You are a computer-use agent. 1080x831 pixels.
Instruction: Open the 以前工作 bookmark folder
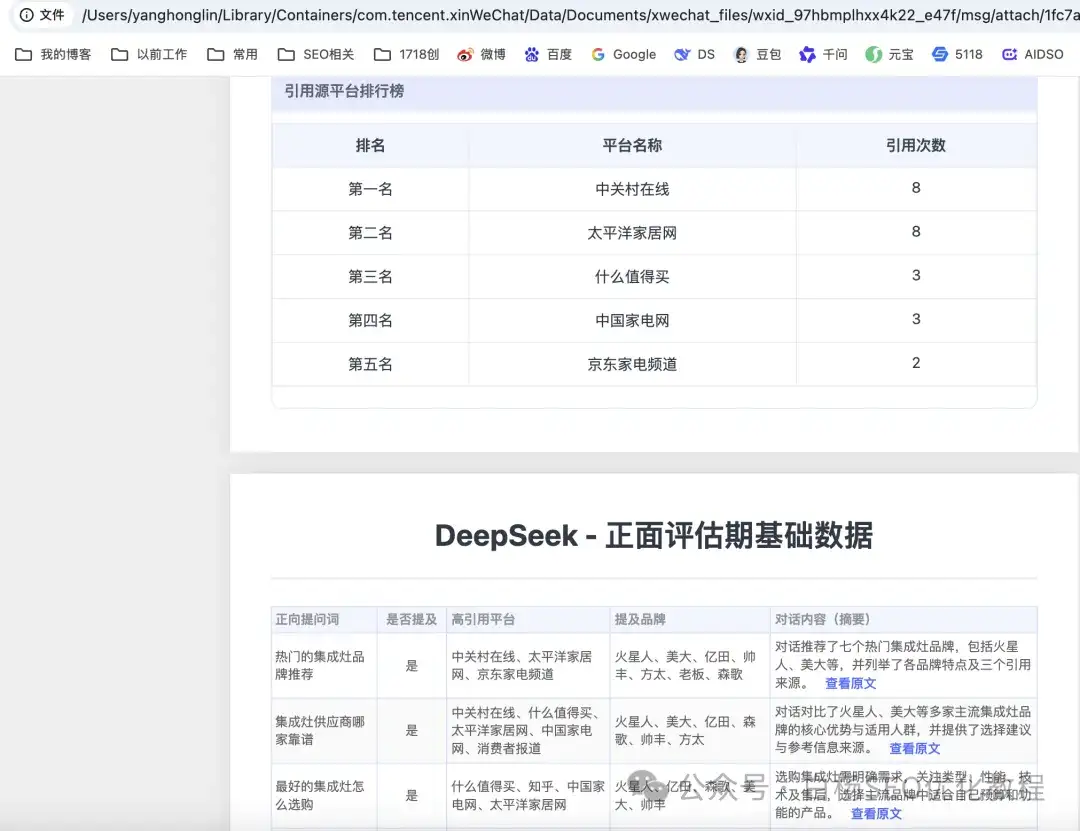pos(149,54)
